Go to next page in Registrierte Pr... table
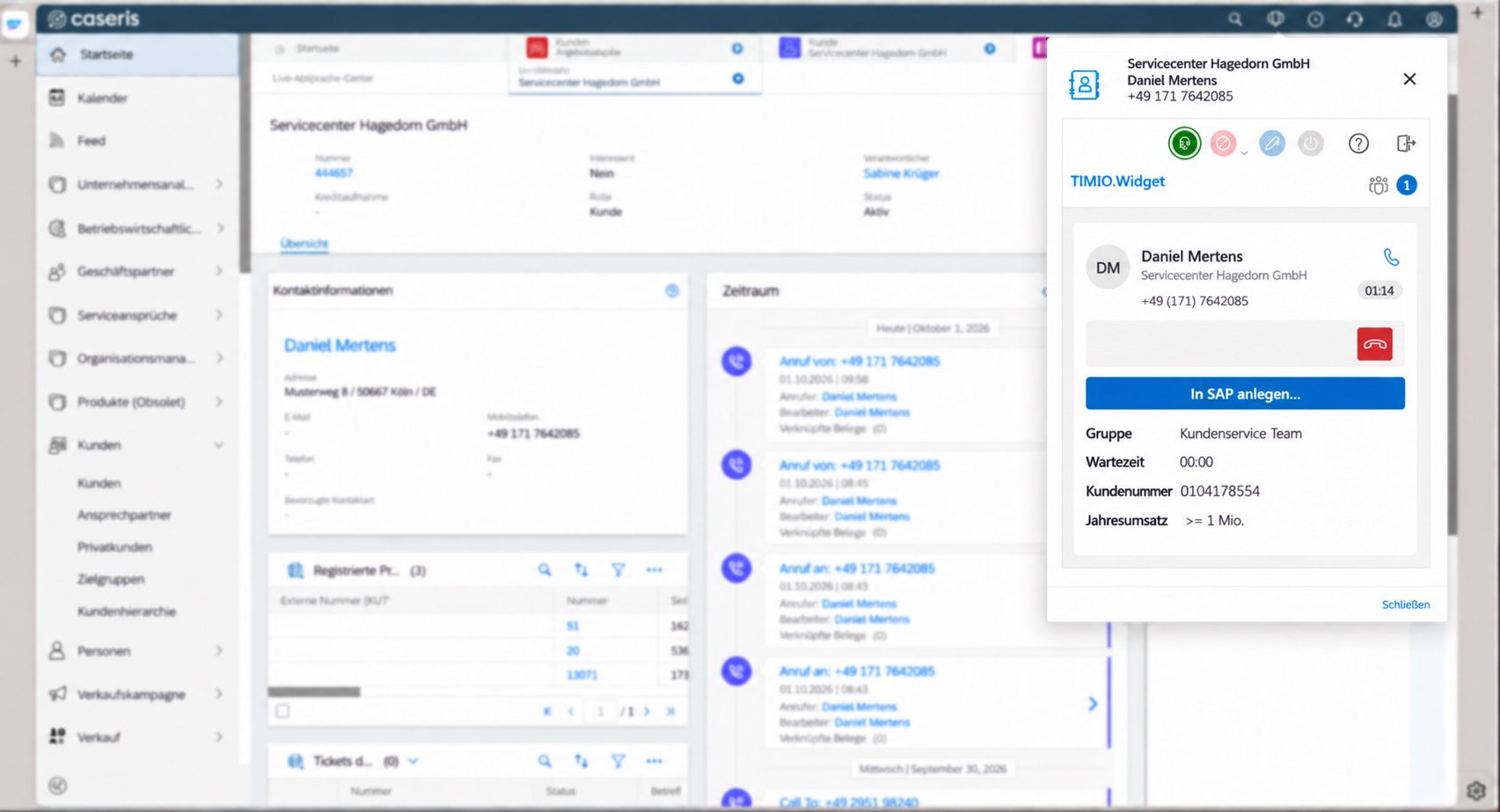Screen dimensions: 1500x812 point(647,711)
